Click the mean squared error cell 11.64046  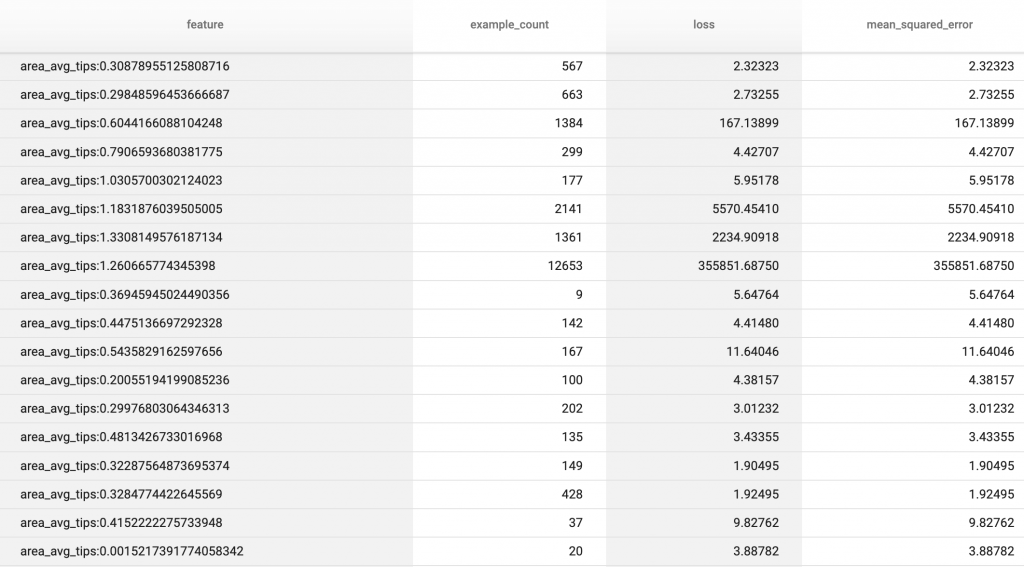tap(987, 351)
